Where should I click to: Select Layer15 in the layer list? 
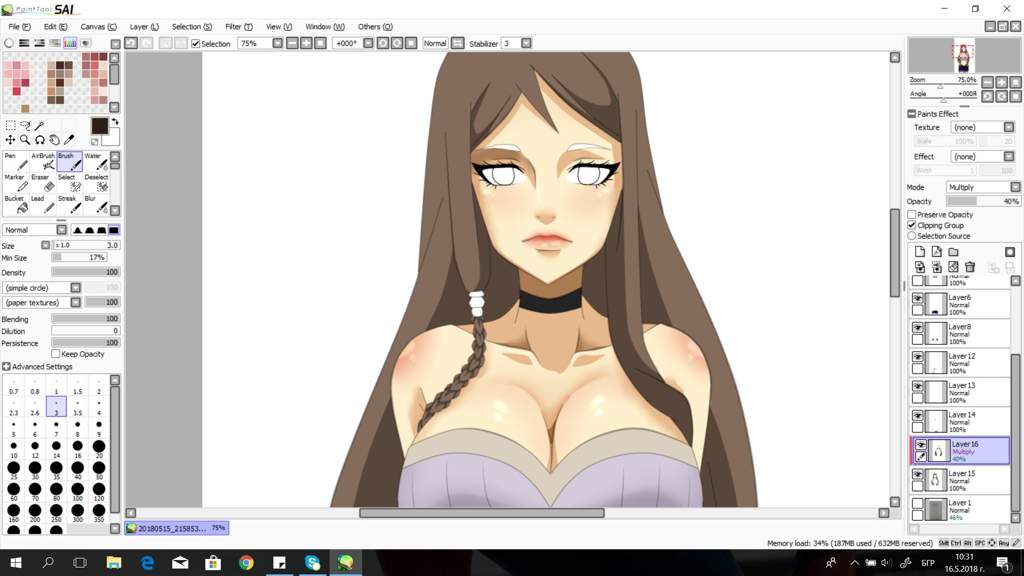pyautogui.click(x=961, y=481)
